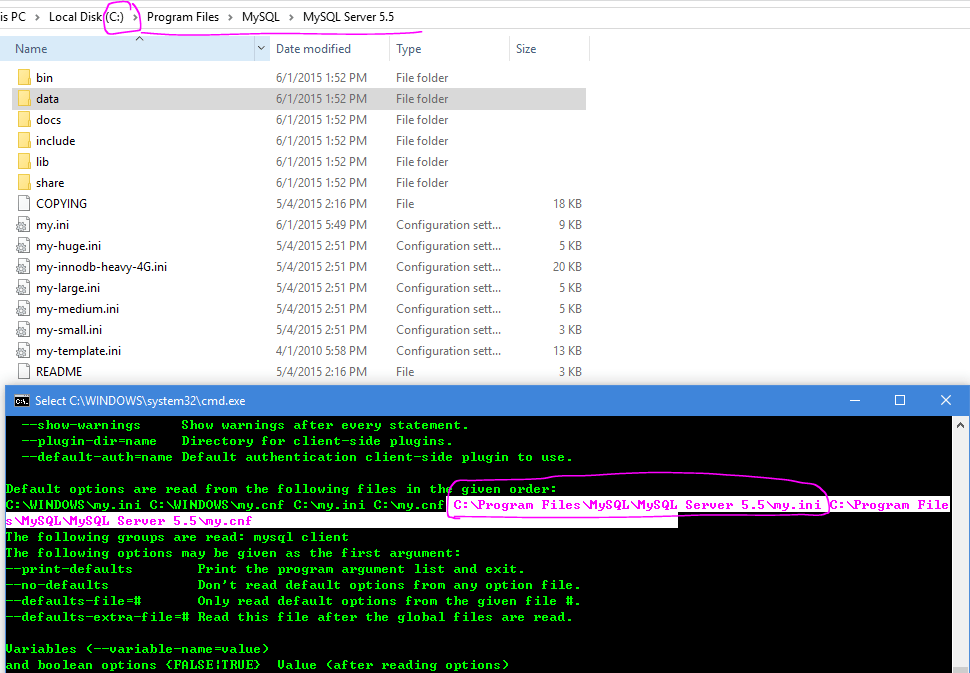
Task: Open the chevron after Local Disk (C:)
Action: pyautogui.click(x=137, y=16)
